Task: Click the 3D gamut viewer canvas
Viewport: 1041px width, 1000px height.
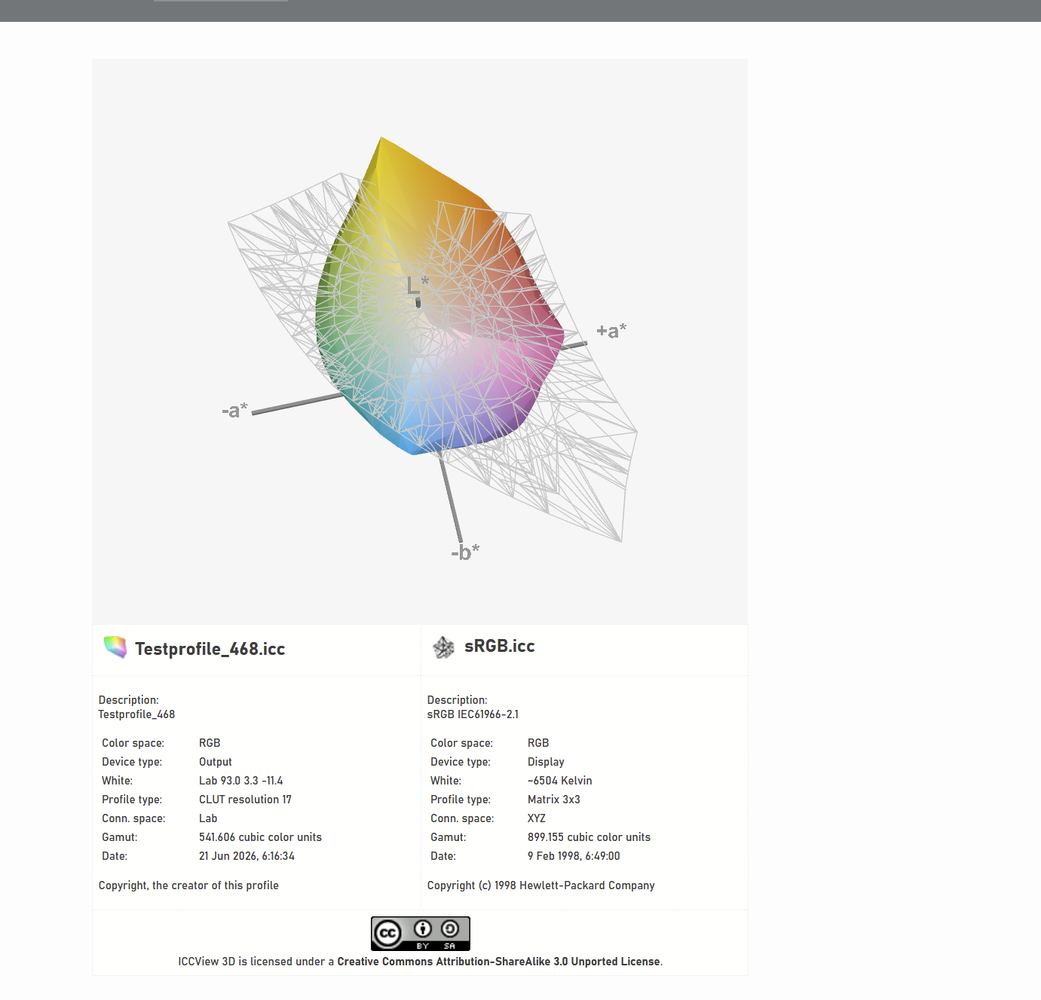Action: [420, 341]
